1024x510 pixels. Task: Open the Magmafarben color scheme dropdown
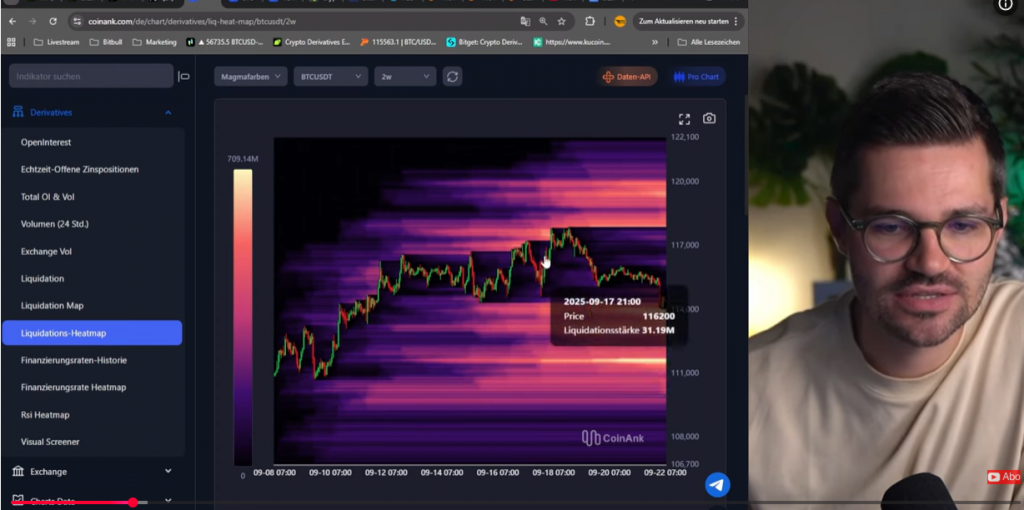point(250,77)
